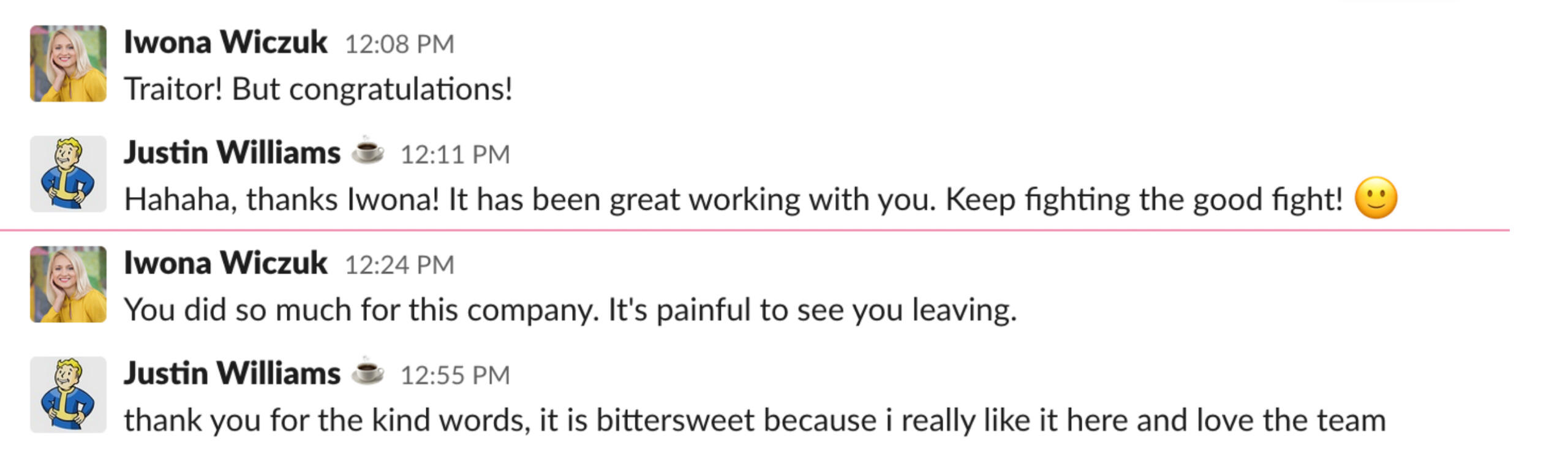Click the coffee status emoji at 12:11 PM
1568x466 pixels.
(x=367, y=151)
